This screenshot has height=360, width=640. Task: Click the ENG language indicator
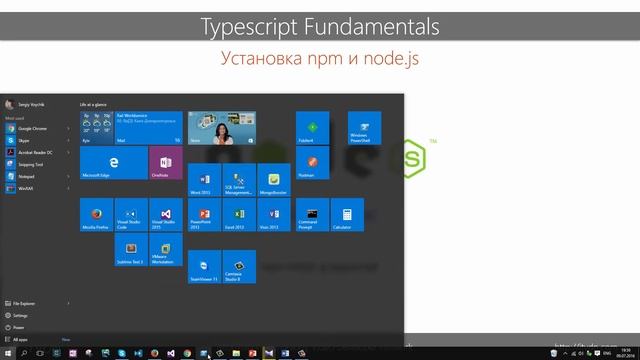[607, 353]
